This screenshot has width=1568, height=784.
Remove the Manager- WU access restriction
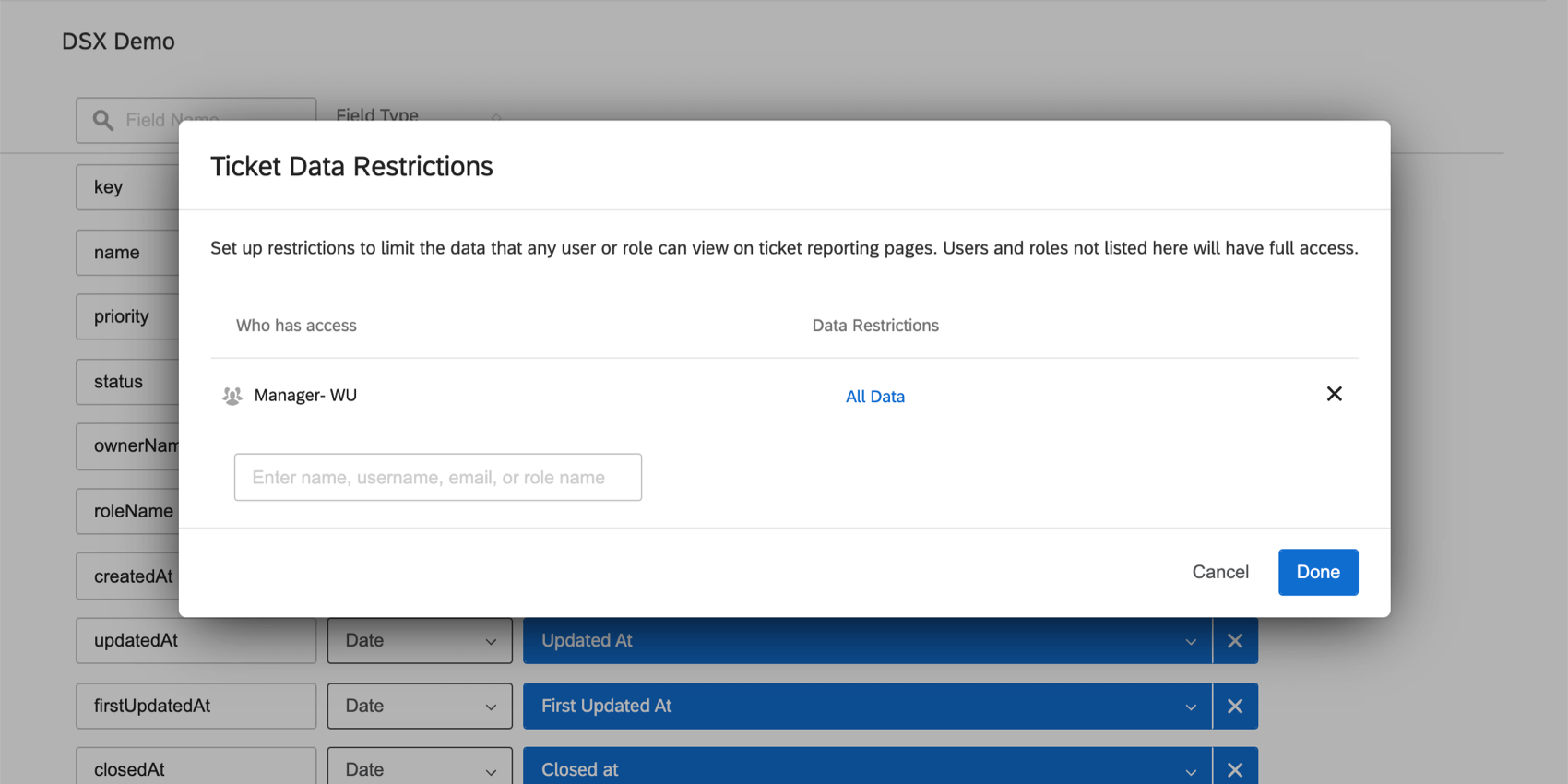click(1334, 395)
